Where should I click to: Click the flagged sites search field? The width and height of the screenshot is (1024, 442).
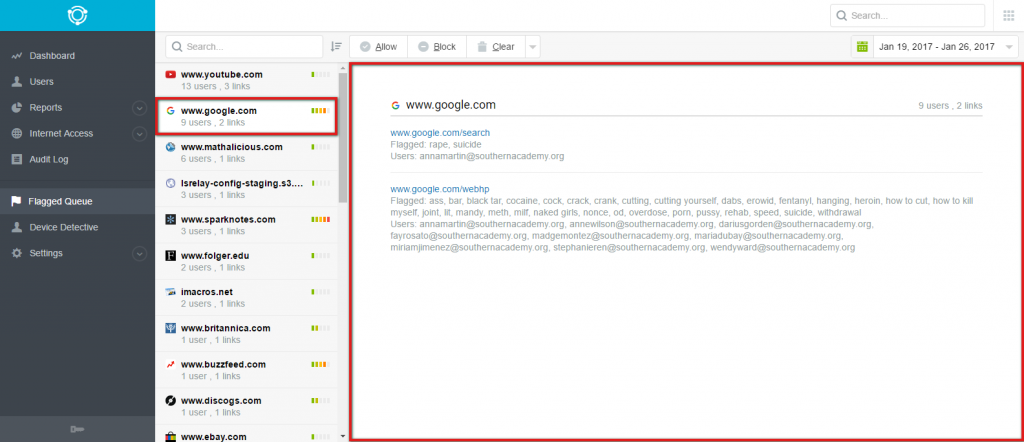pyautogui.click(x=244, y=47)
